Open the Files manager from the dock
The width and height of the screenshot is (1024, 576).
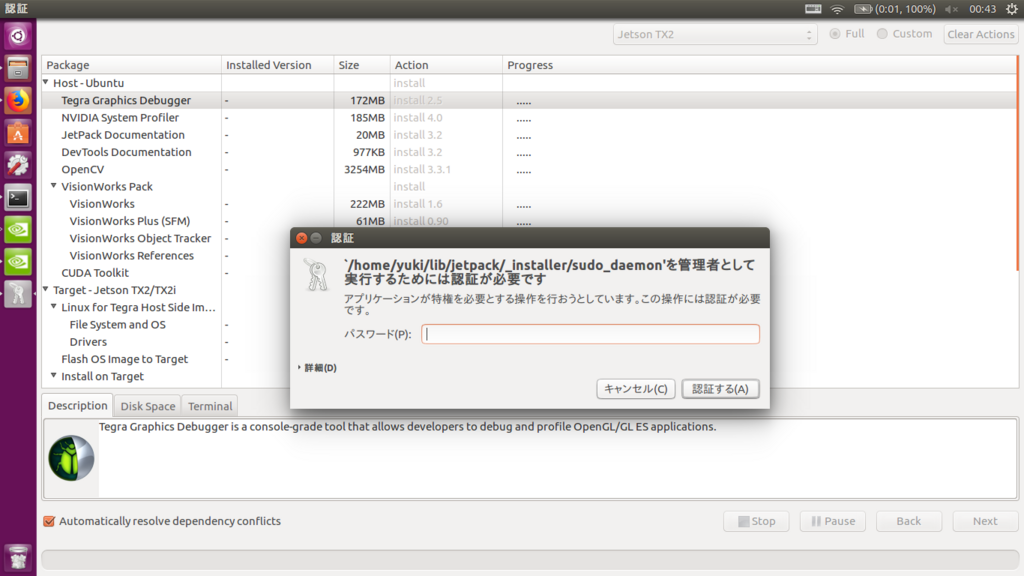18,68
